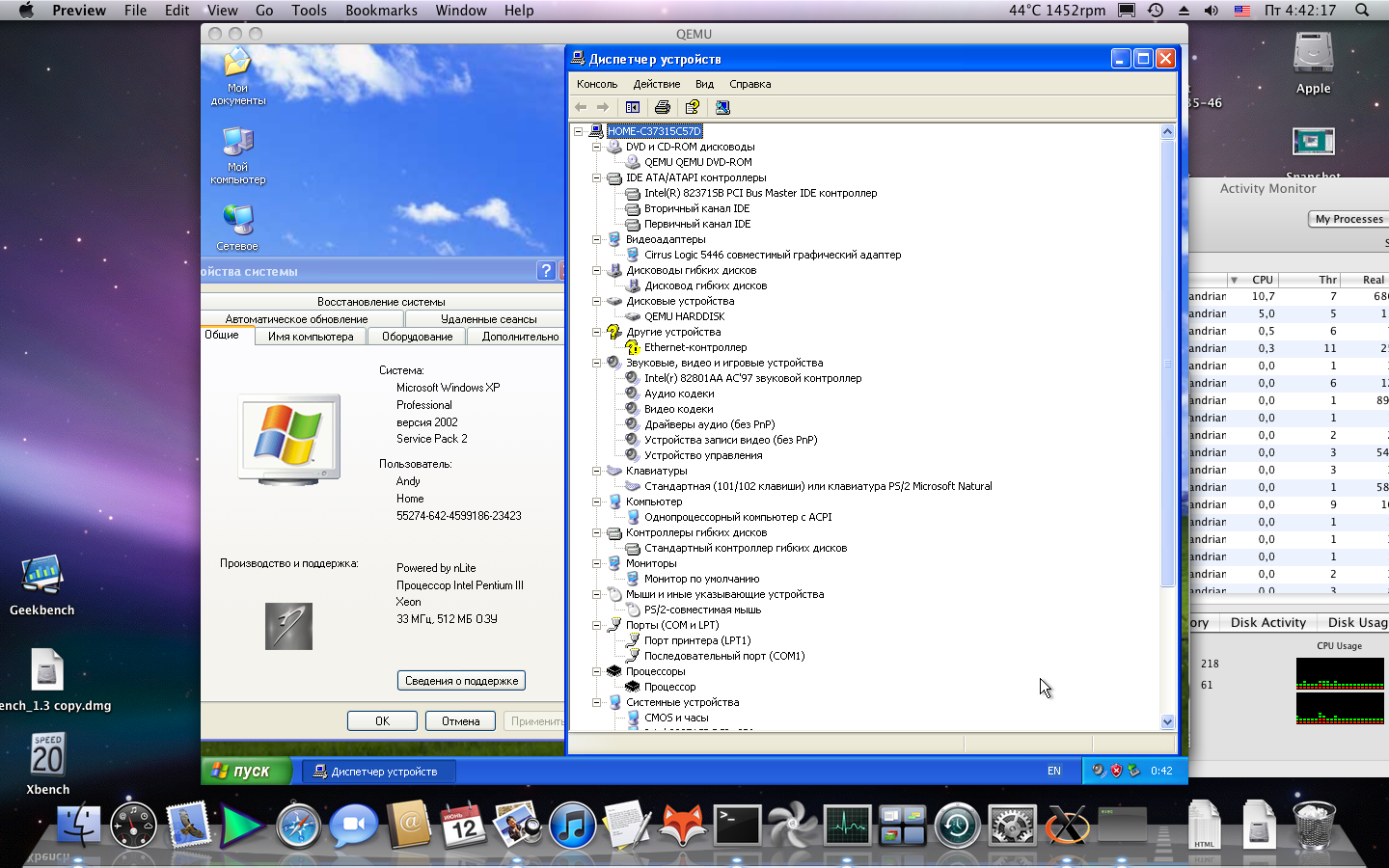Collapse the Мониторы category
This screenshot has width=1389, height=868.
pos(596,563)
